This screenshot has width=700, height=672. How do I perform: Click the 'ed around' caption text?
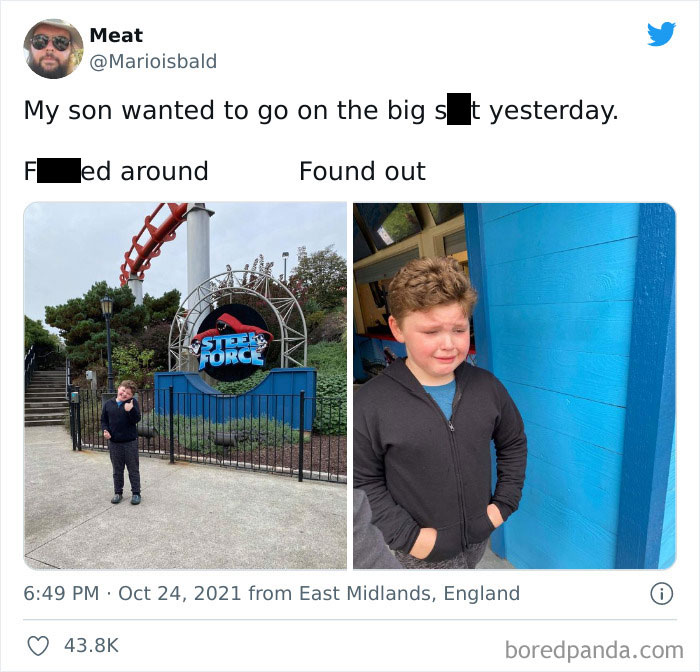point(145,171)
